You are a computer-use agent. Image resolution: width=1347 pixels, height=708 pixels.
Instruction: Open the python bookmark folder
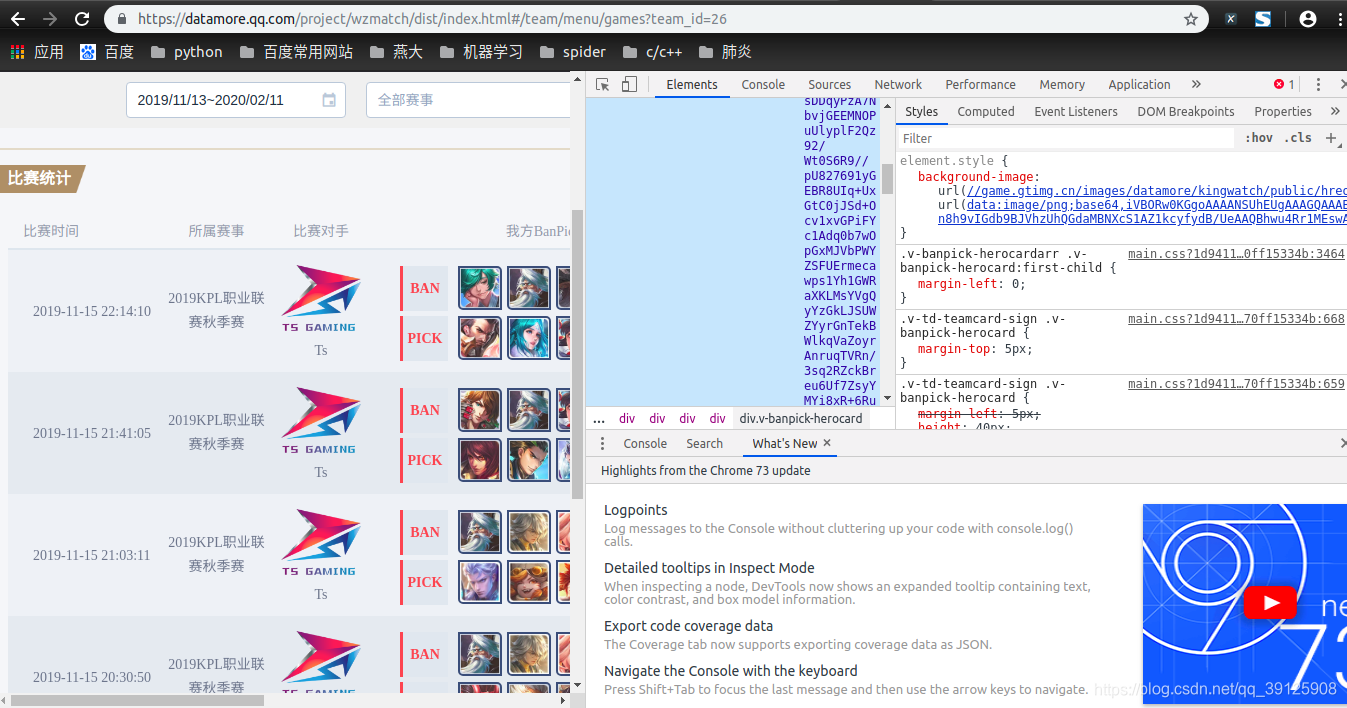(x=186, y=52)
